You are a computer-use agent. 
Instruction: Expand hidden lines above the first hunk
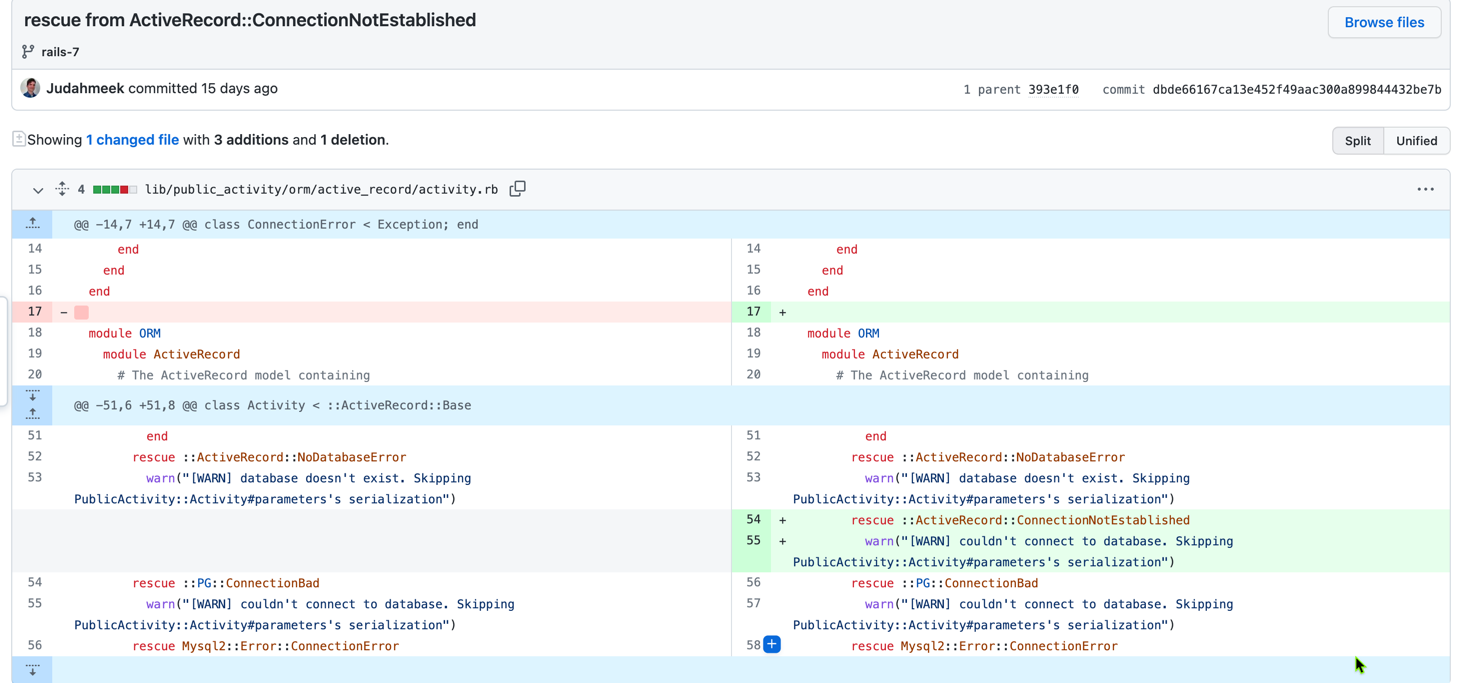click(x=31, y=223)
